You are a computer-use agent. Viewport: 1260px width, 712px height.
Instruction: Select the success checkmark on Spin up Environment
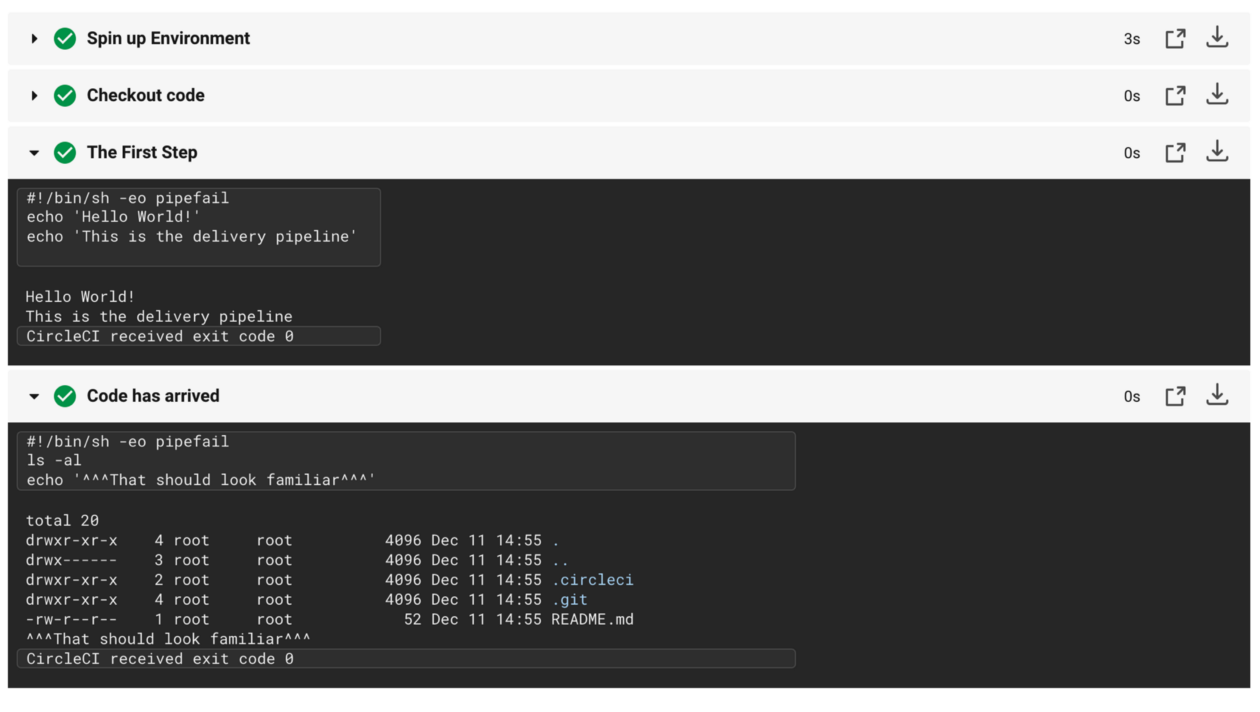65,37
